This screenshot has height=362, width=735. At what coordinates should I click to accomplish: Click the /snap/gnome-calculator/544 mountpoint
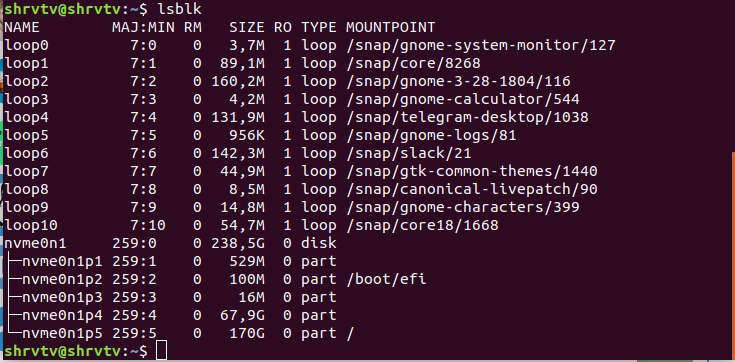pos(463,99)
